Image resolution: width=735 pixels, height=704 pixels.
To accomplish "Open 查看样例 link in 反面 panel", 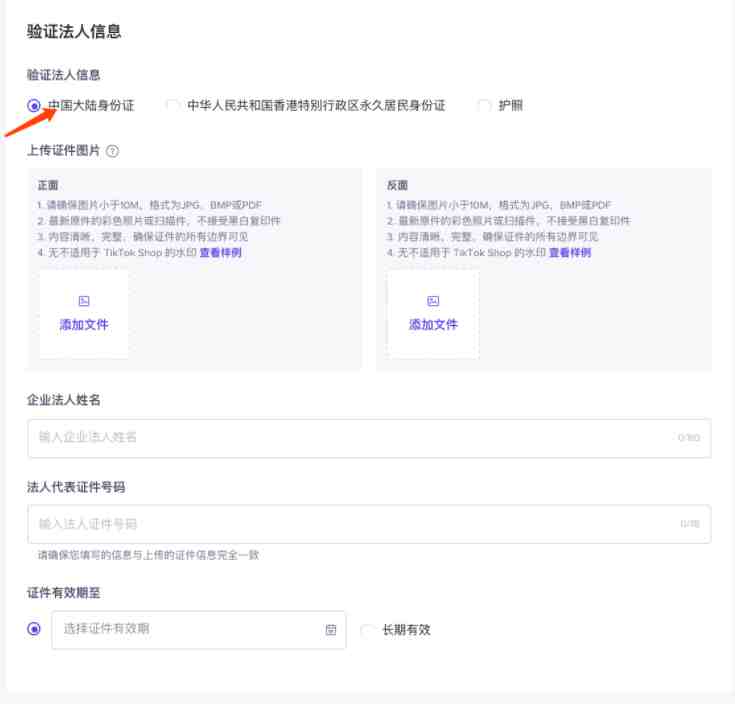I will [570, 253].
